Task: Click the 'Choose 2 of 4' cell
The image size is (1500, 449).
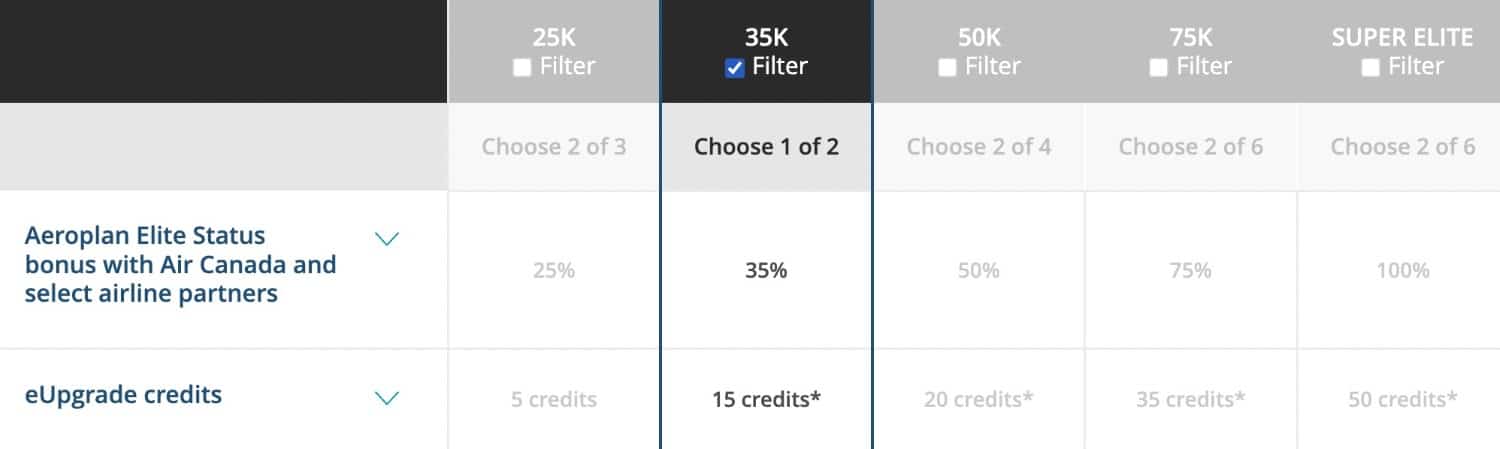Action: (x=978, y=147)
